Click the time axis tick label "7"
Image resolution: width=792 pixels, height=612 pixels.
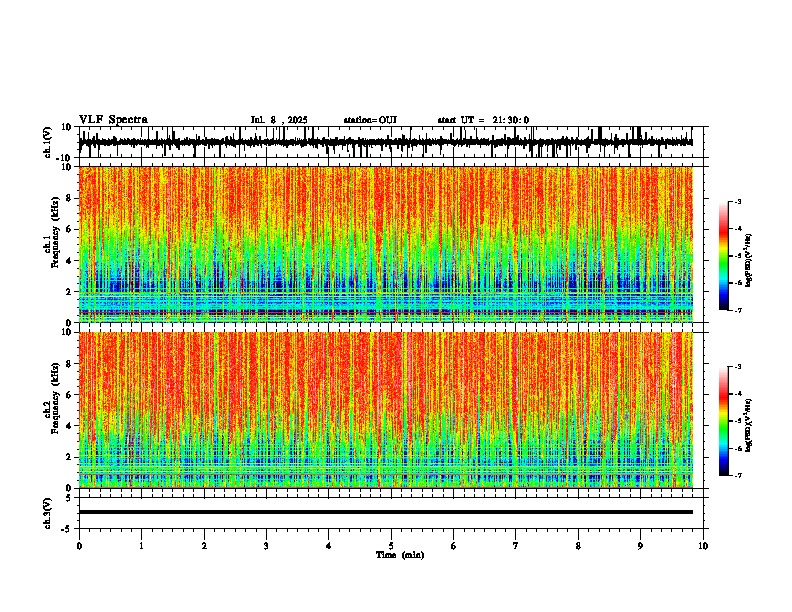coord(516,546)
